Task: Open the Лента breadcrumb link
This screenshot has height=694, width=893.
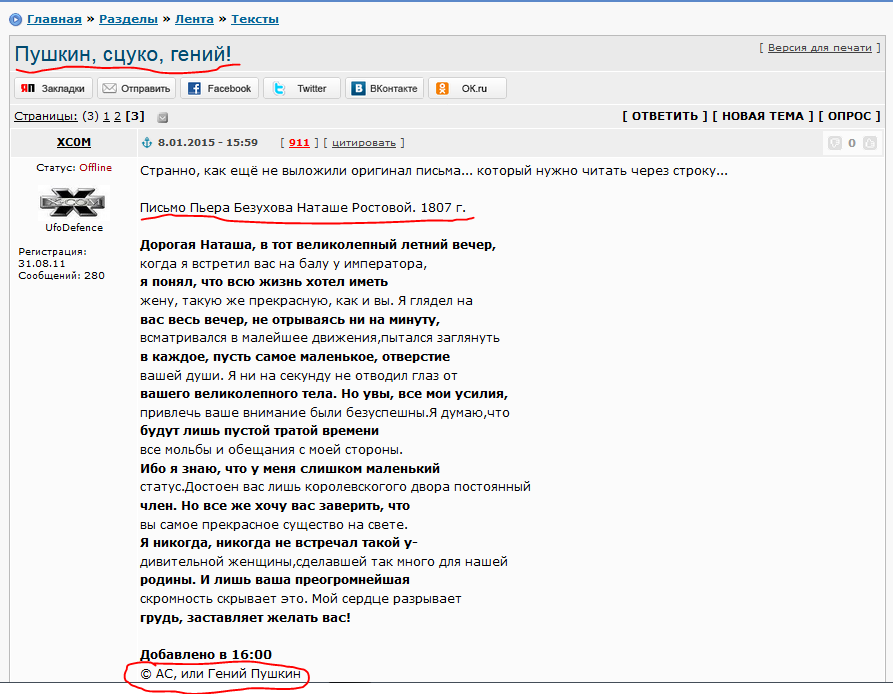Action: (194, 19)
